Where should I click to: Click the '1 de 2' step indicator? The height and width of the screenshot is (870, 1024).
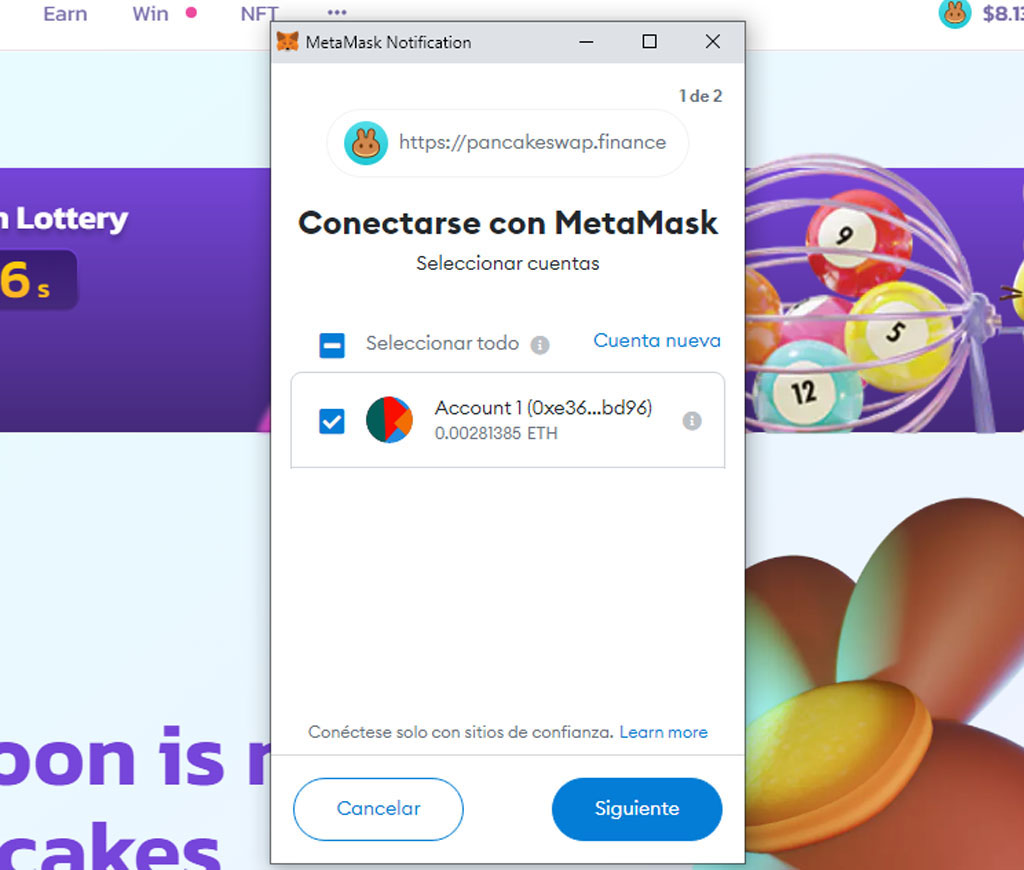pos(701,96)
